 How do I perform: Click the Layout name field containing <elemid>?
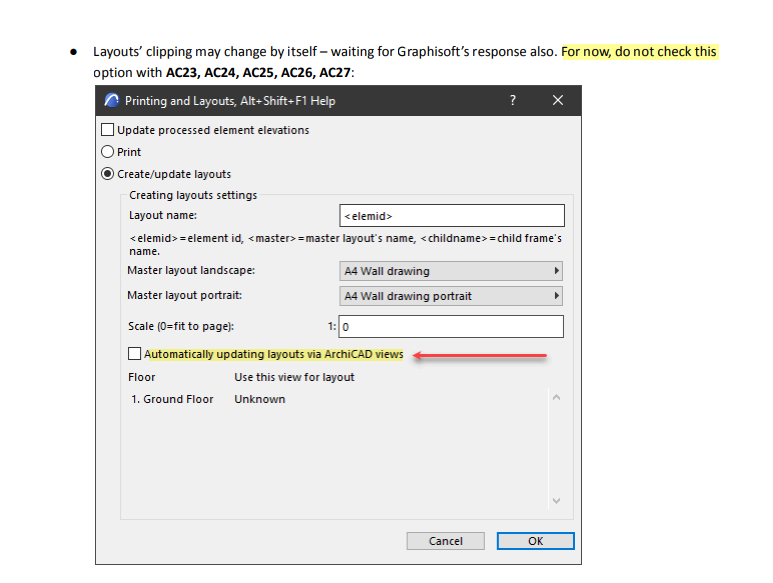pos(451,216)
